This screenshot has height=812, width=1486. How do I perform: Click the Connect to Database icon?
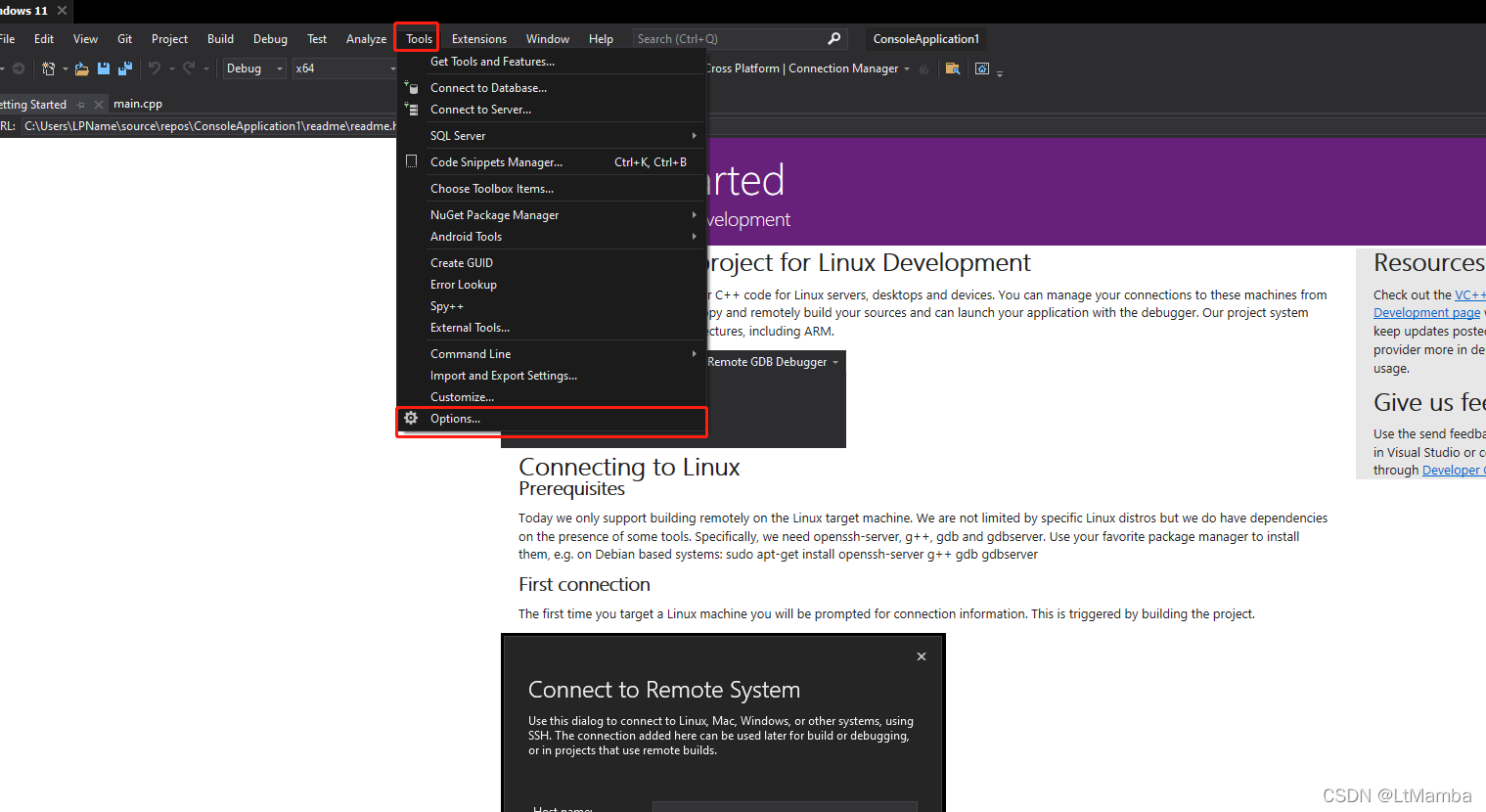click(412, 87)
